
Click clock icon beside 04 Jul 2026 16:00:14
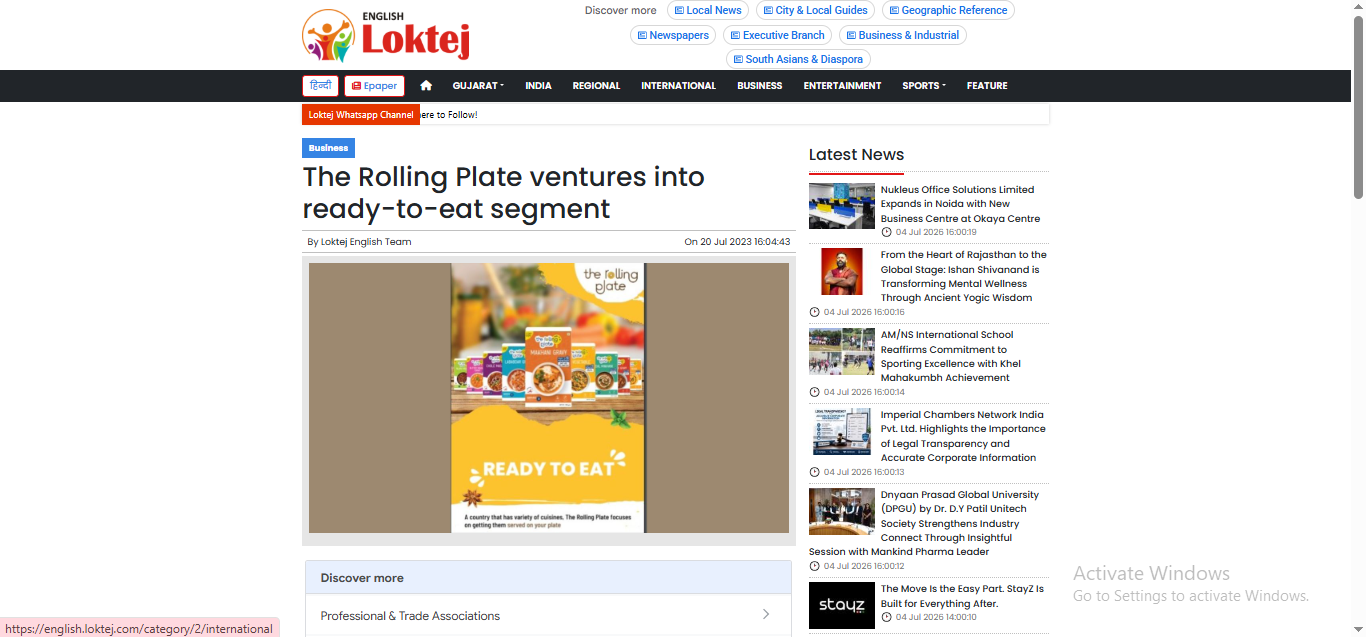click(814, 392)
